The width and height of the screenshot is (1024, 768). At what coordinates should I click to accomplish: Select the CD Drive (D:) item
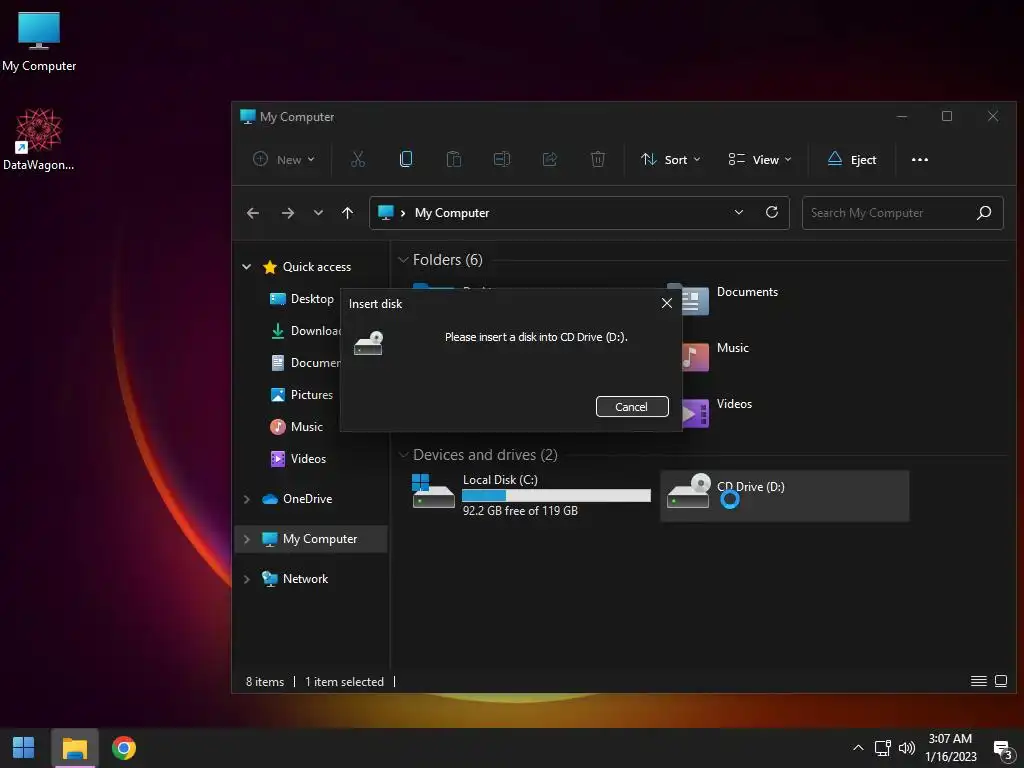pyautogui.click(x=784, y=495)
